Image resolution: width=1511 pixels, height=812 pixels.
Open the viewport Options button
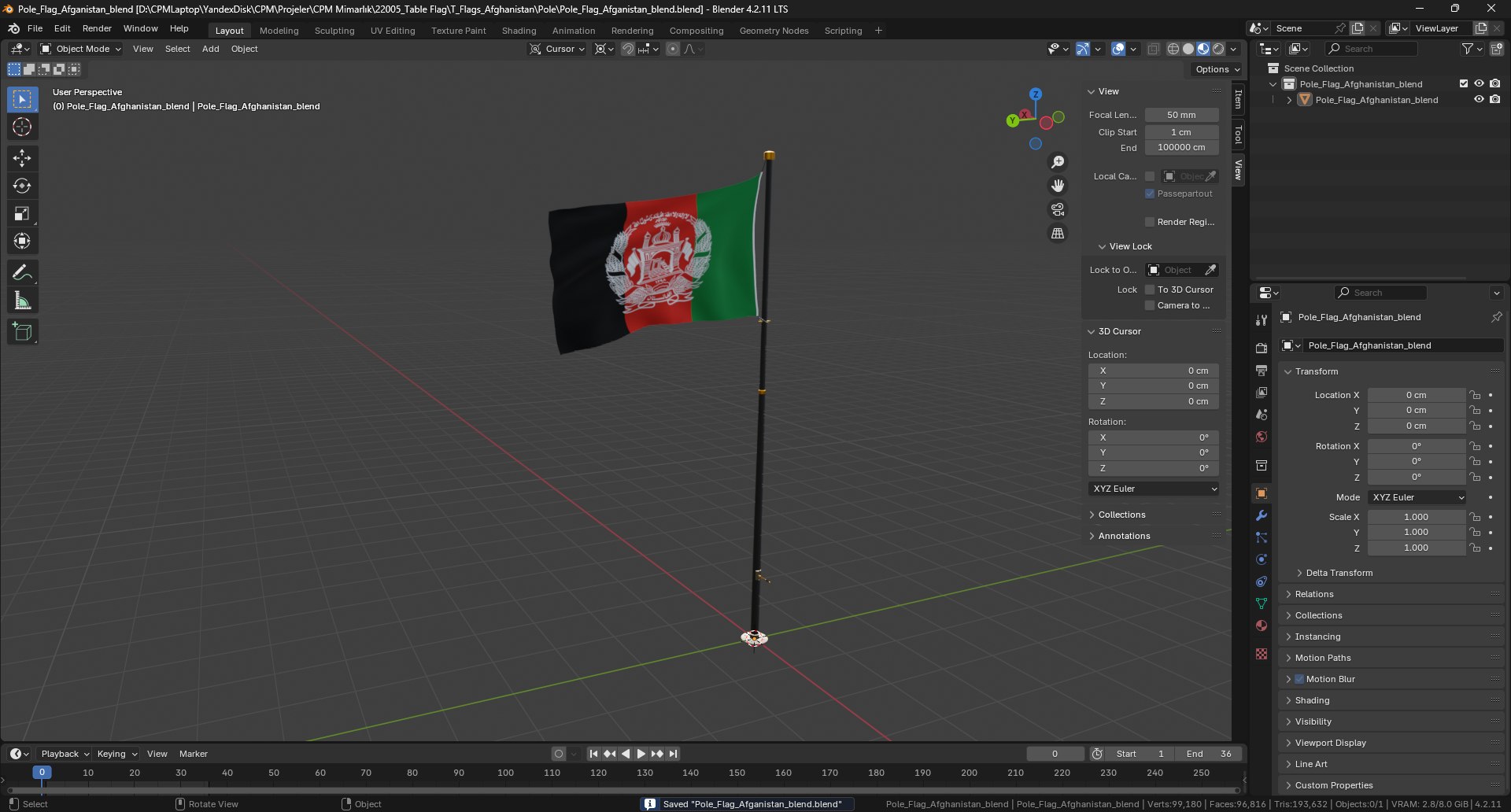point(1217,69)
